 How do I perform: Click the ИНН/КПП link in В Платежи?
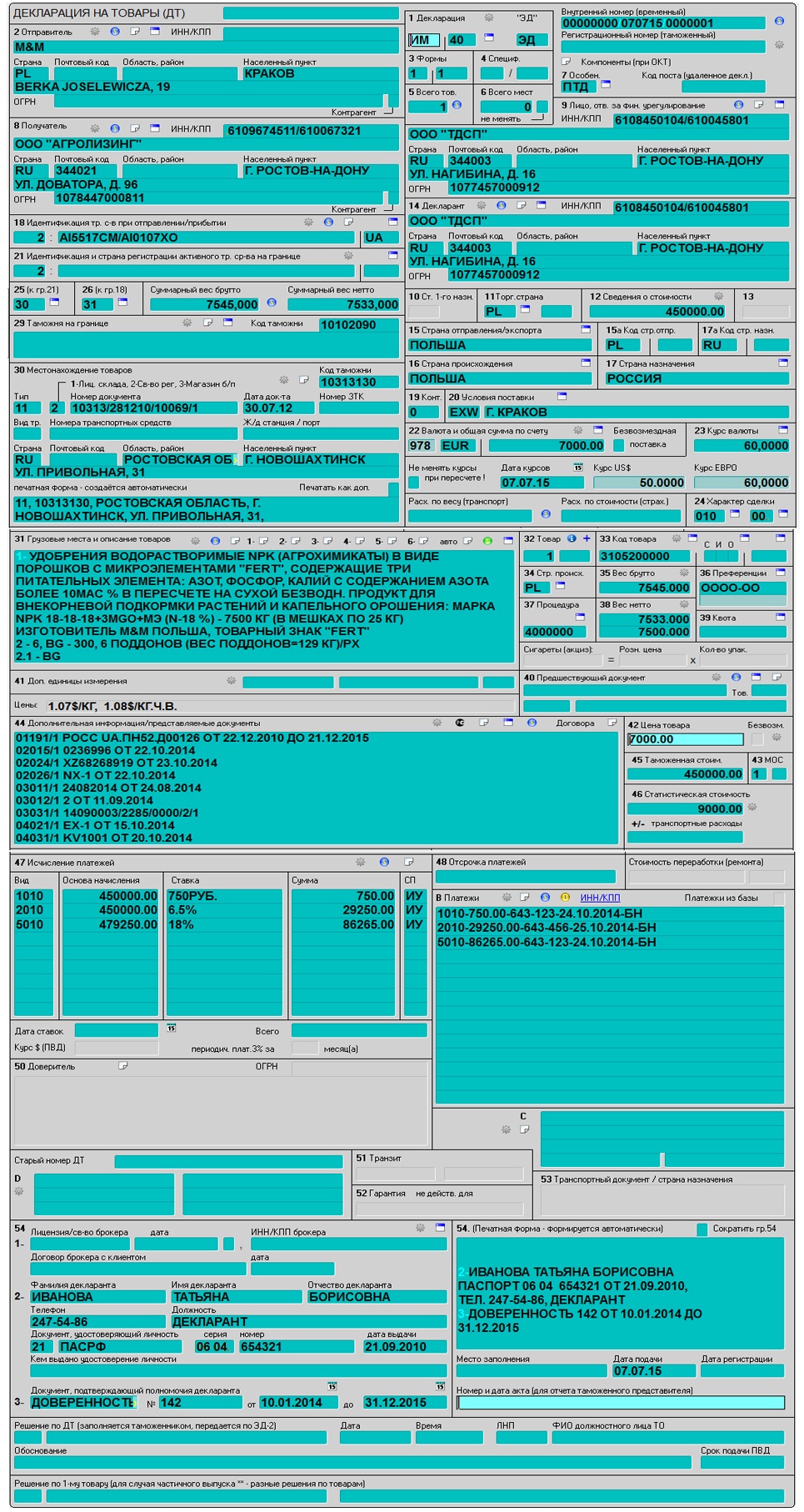[600, 897]
